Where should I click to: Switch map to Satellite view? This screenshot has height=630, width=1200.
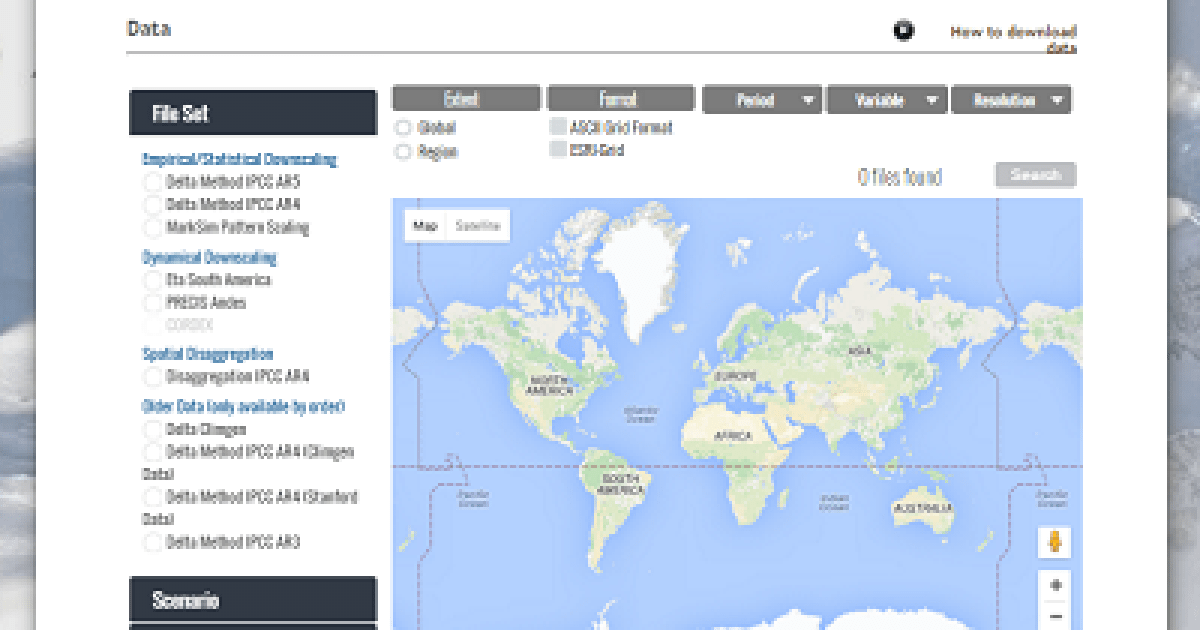click(478, 226)
